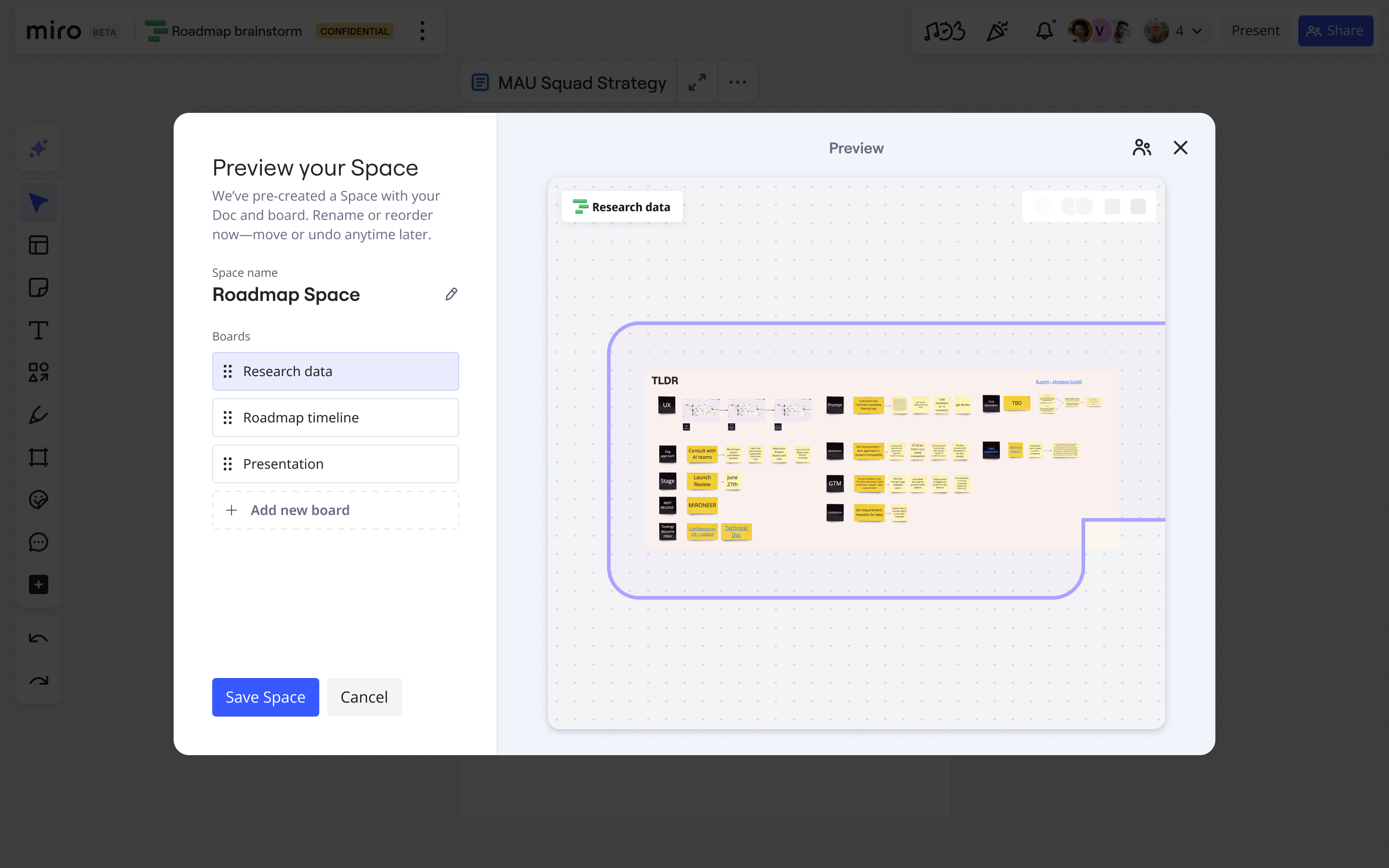Add a new board to the Space
This screenshot has height=868, width=1389.
pos(335,510)
